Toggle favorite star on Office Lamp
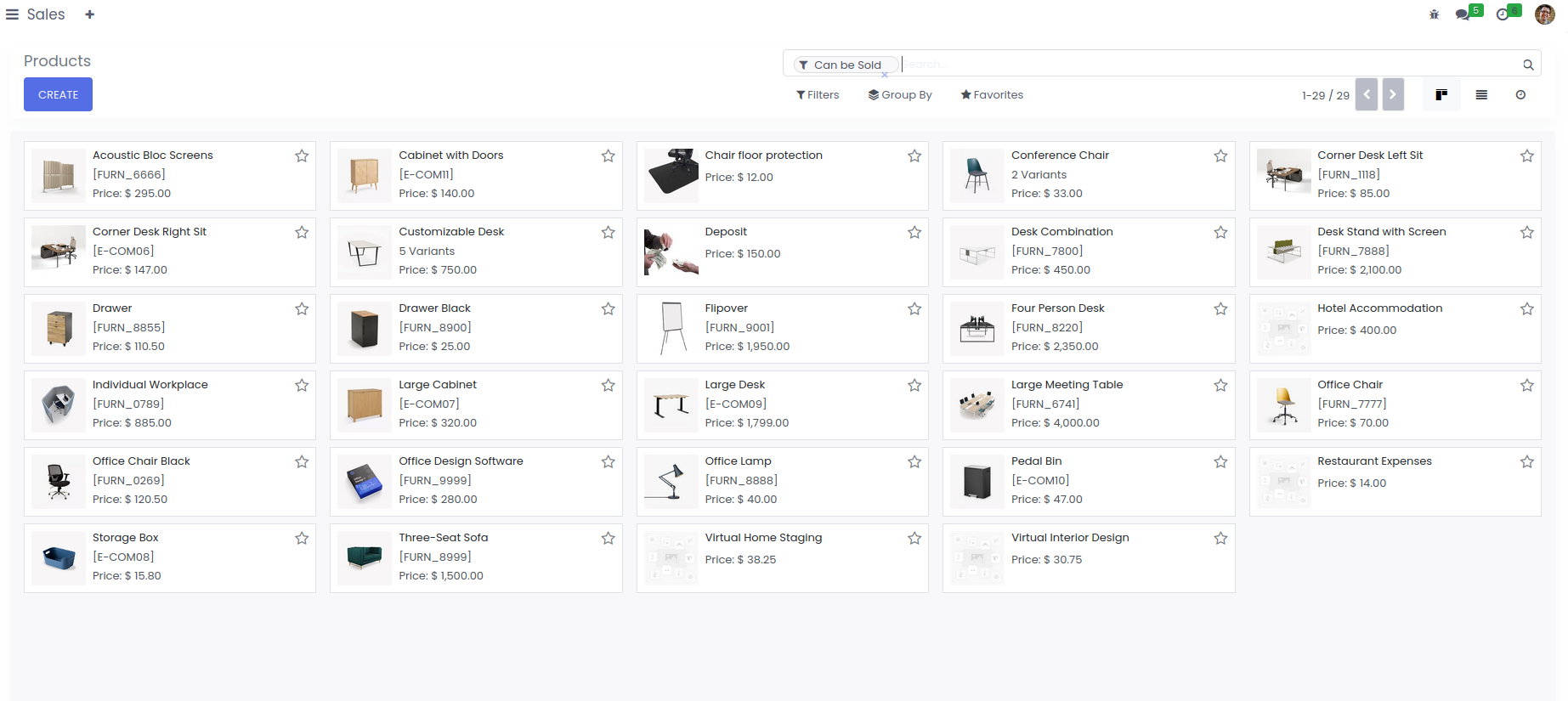The width and height of the screenshot is (1568, 701). [914, 462]
